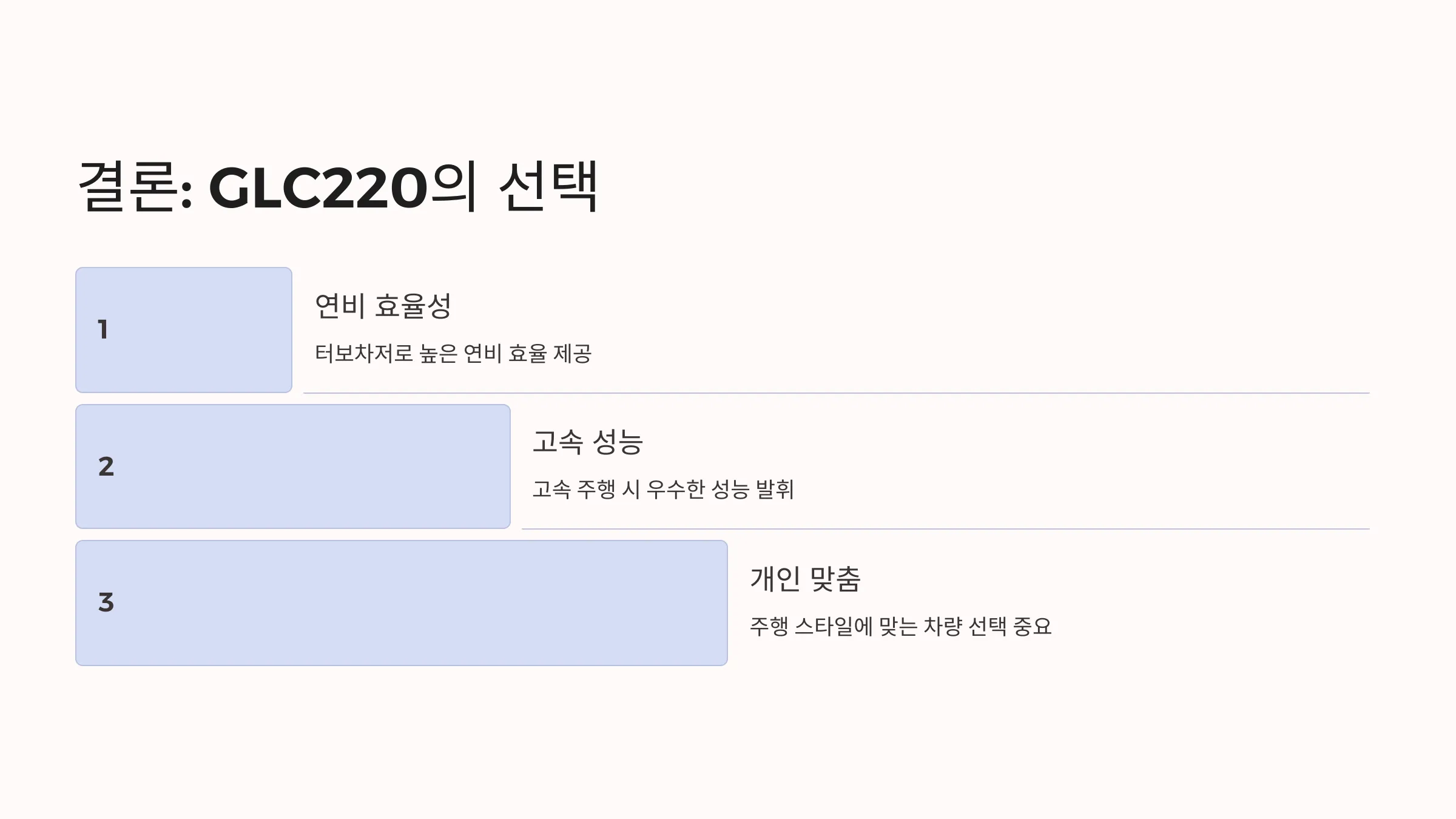Image resolution: width=1456 pixels, height=819 pixels.
Task: Select the number '3' in third box
Action: 106,602
